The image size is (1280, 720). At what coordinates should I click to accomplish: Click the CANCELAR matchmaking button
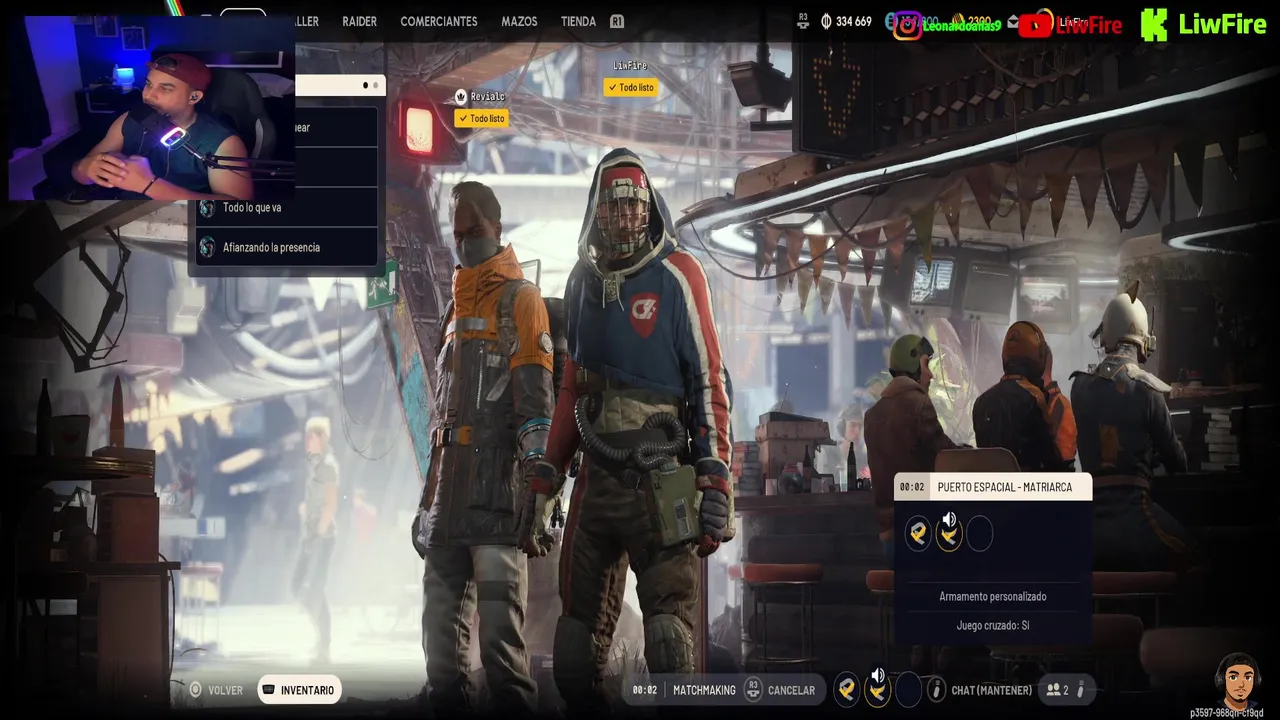coord(790,690)
